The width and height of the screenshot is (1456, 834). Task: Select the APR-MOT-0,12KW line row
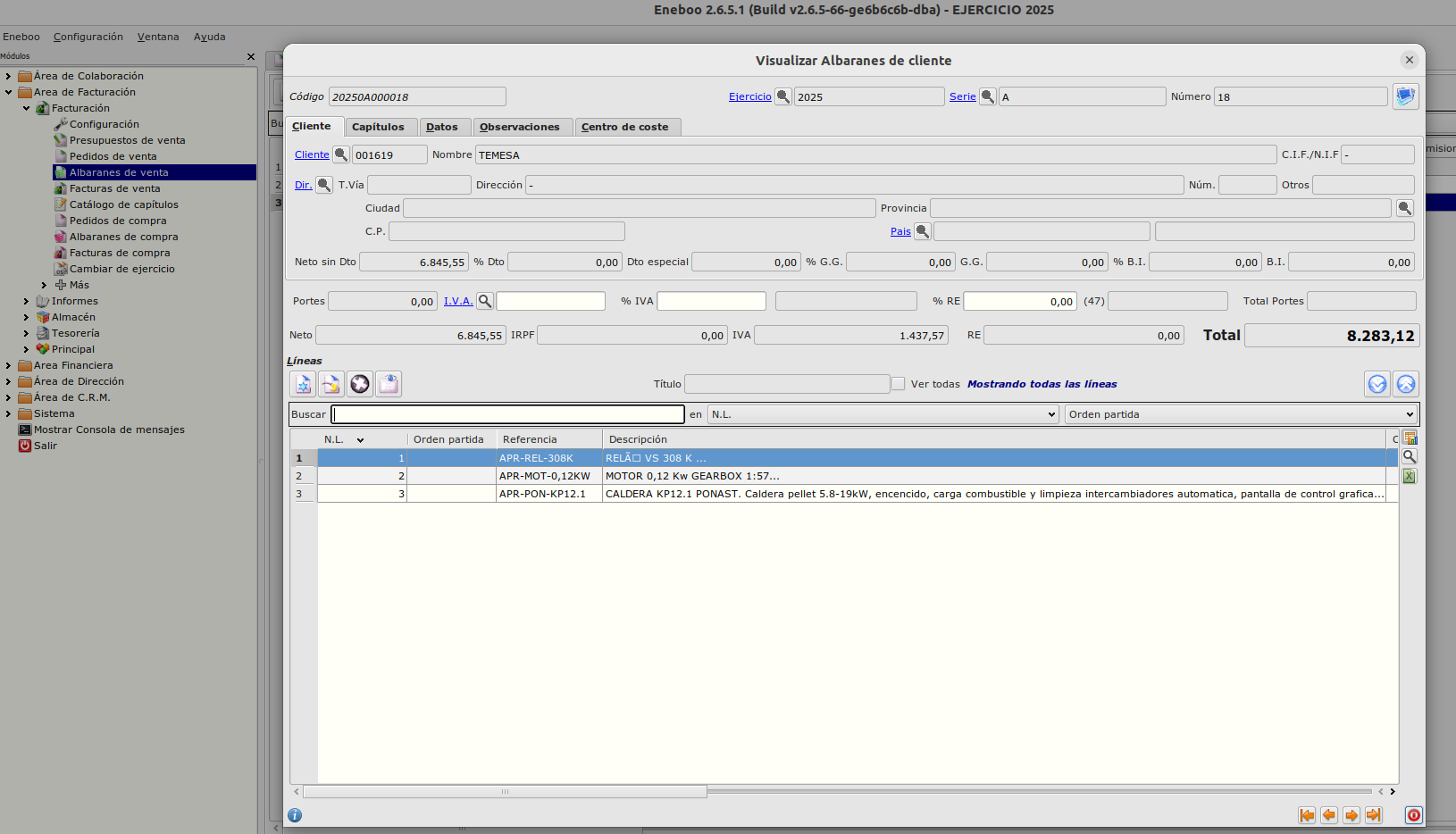click(x=844, y=476)
